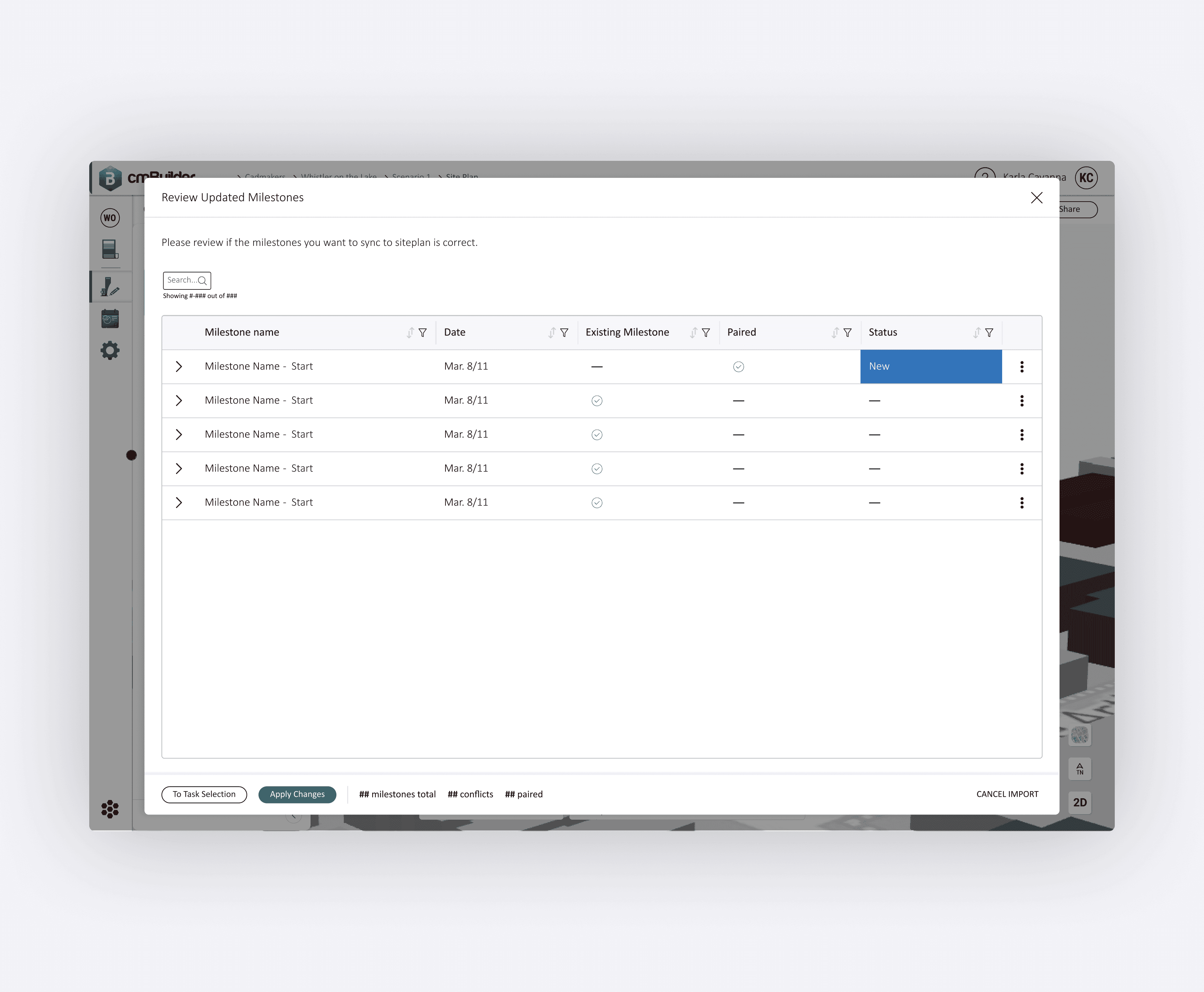Screen dimensions: 1204x992
Task: Click CANCEL IMPORT link
Action: click(x=1007, y=794)
